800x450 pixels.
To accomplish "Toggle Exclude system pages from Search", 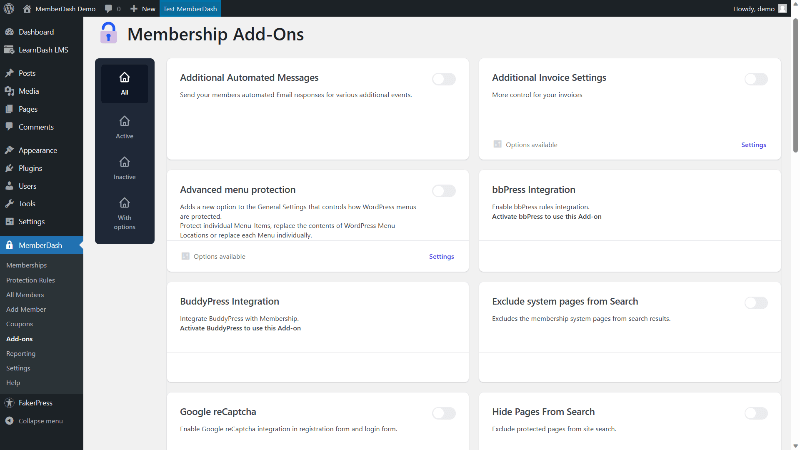I will 756,303.
